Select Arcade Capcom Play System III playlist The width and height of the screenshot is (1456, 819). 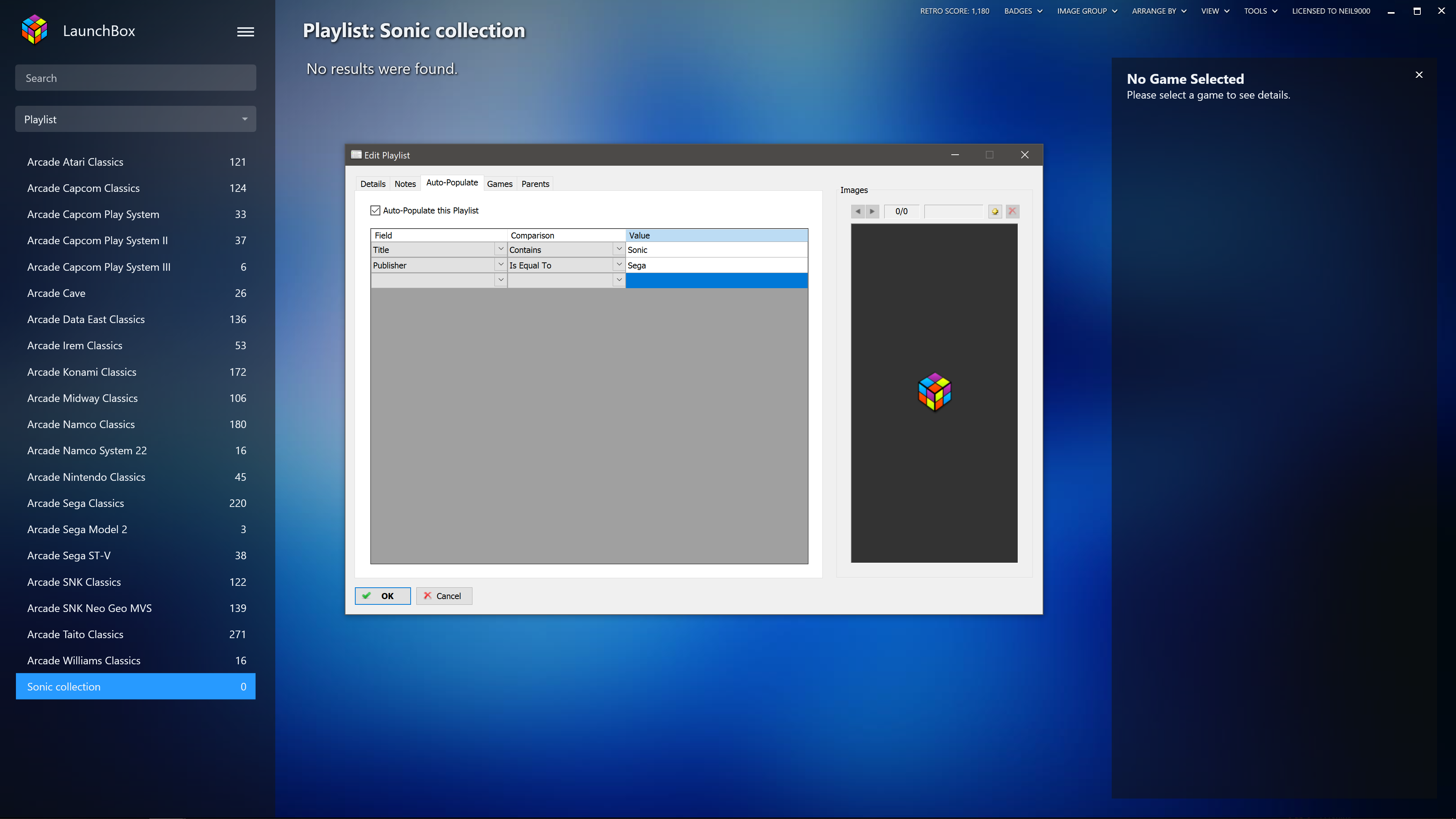coord(136,267)
